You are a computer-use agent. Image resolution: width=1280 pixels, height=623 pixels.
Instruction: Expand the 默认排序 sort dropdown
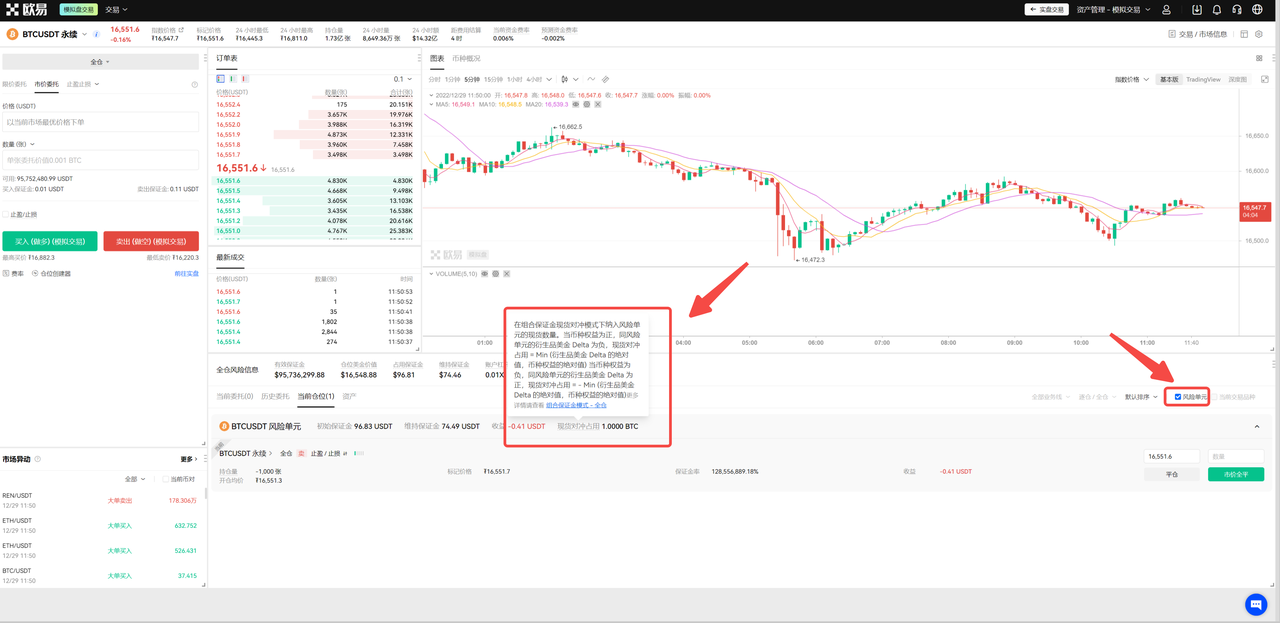(x=1141, y=397)
